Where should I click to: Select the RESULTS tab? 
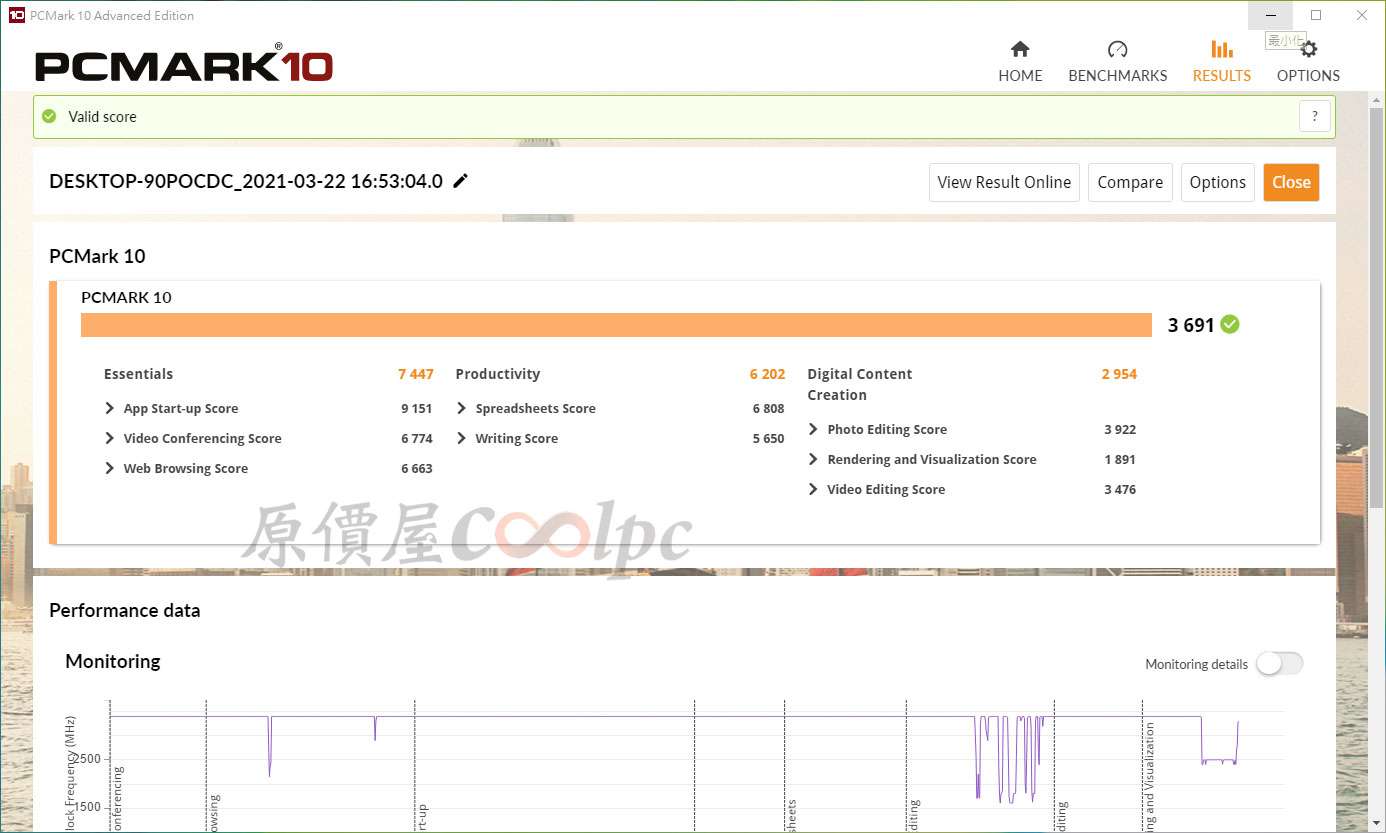pos(1221,62)
